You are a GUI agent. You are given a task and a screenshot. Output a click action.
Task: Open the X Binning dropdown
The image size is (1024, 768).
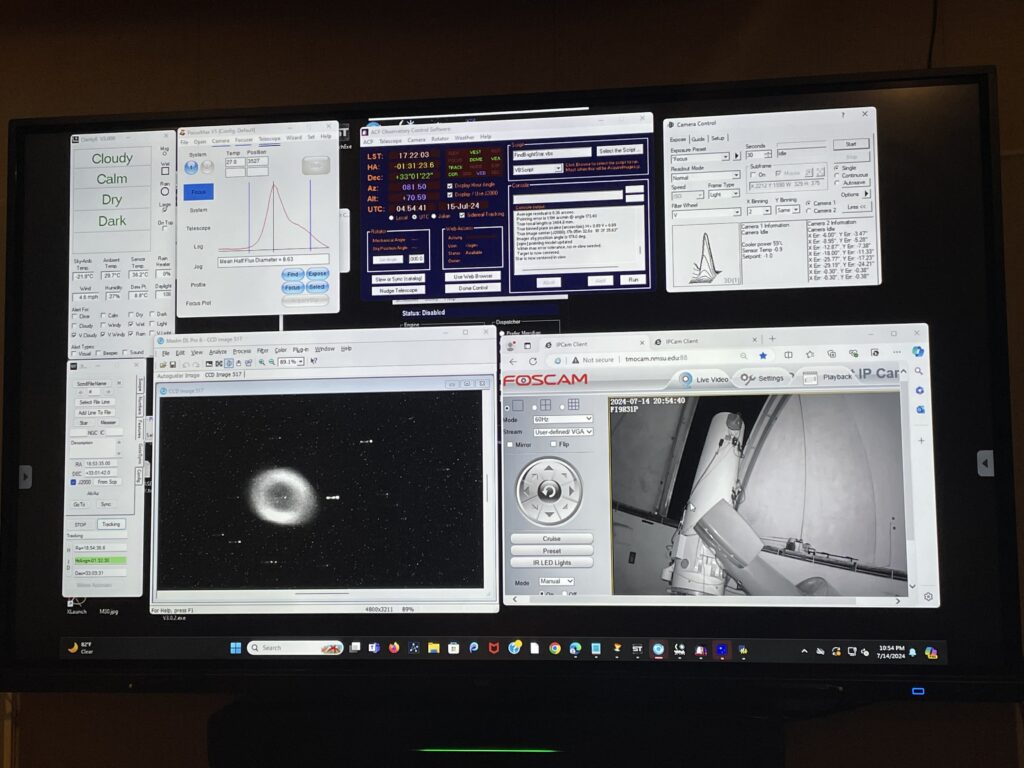758,210
